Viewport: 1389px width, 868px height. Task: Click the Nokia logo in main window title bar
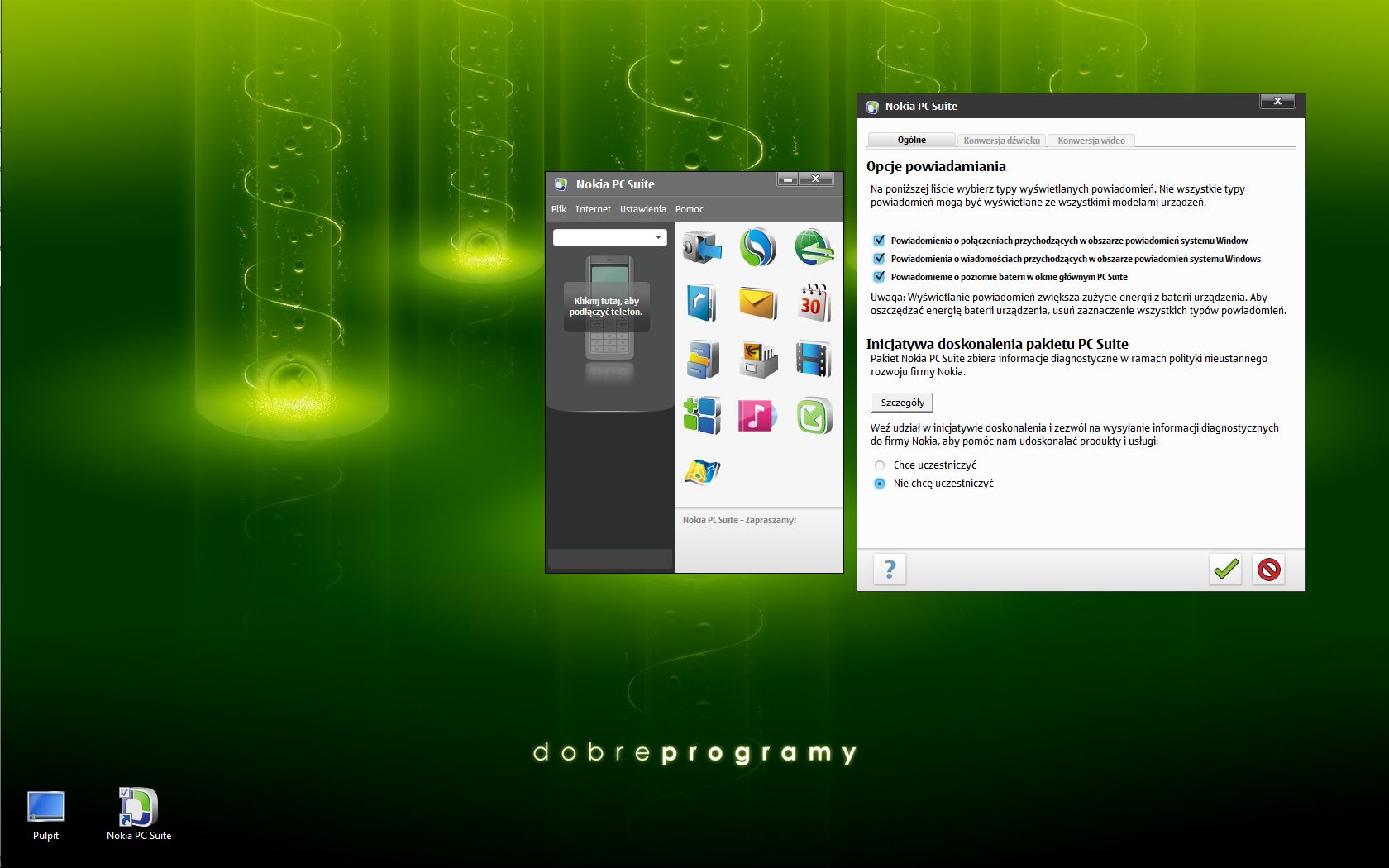(x=561, y=184)
